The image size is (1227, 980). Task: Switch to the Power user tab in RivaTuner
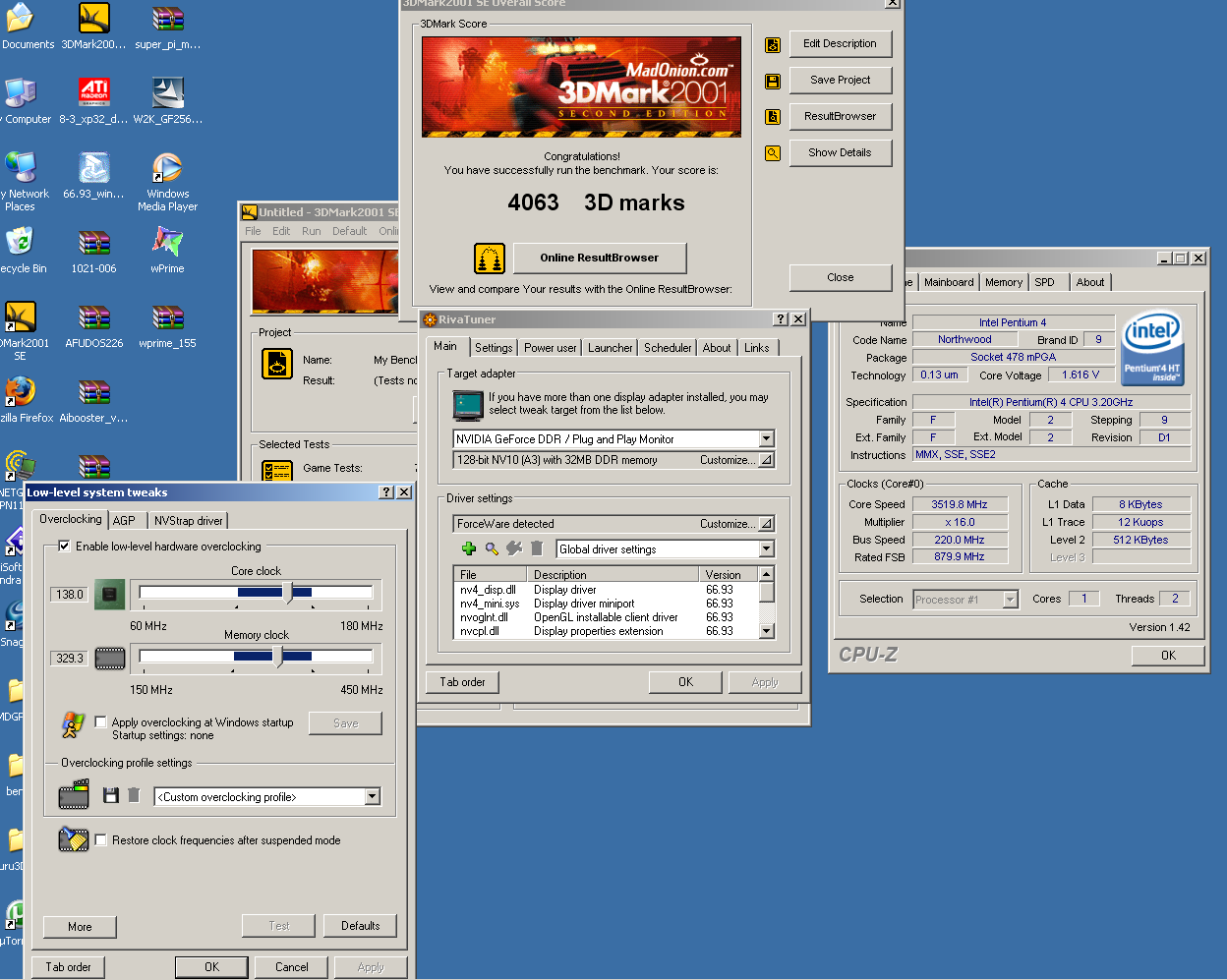tap(551, 348)
